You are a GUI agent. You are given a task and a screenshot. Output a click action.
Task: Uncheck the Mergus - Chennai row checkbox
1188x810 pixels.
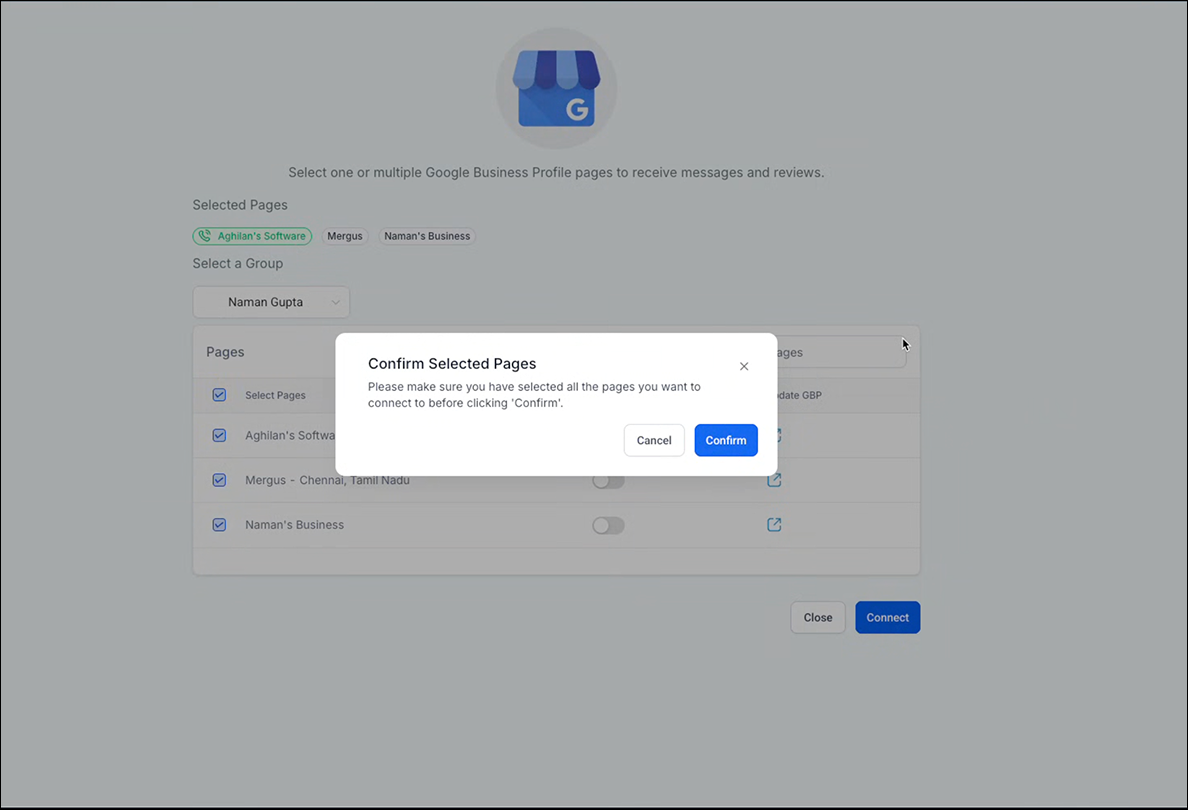tap(219, 480)
